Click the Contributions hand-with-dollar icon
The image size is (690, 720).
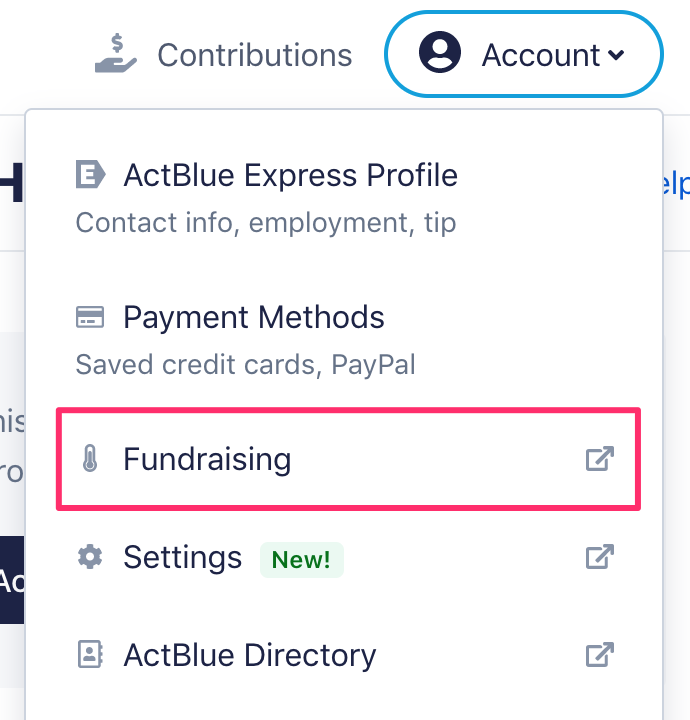pos(115,54)
